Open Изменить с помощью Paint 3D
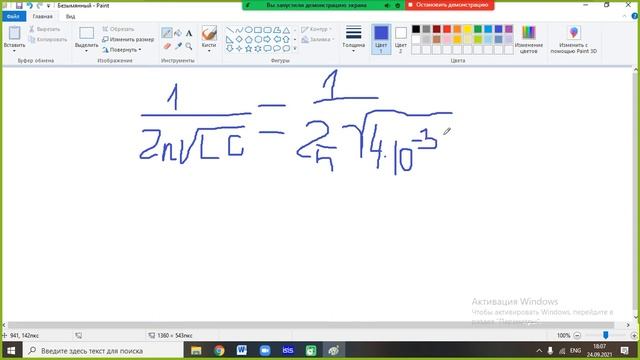 [x=573, y=39]
